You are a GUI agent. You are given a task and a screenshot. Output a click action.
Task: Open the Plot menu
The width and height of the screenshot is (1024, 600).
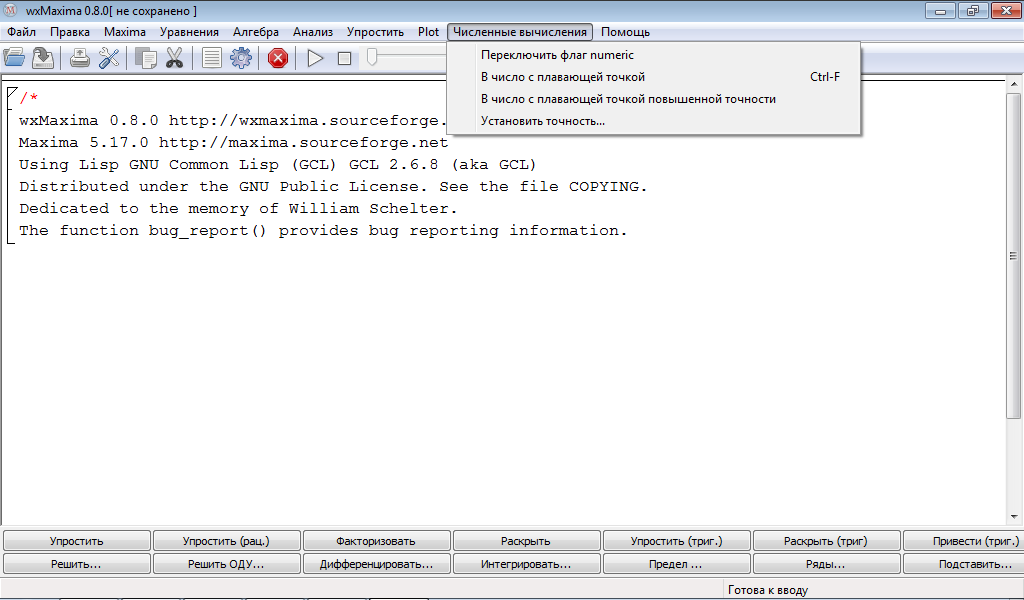[428, 32]
